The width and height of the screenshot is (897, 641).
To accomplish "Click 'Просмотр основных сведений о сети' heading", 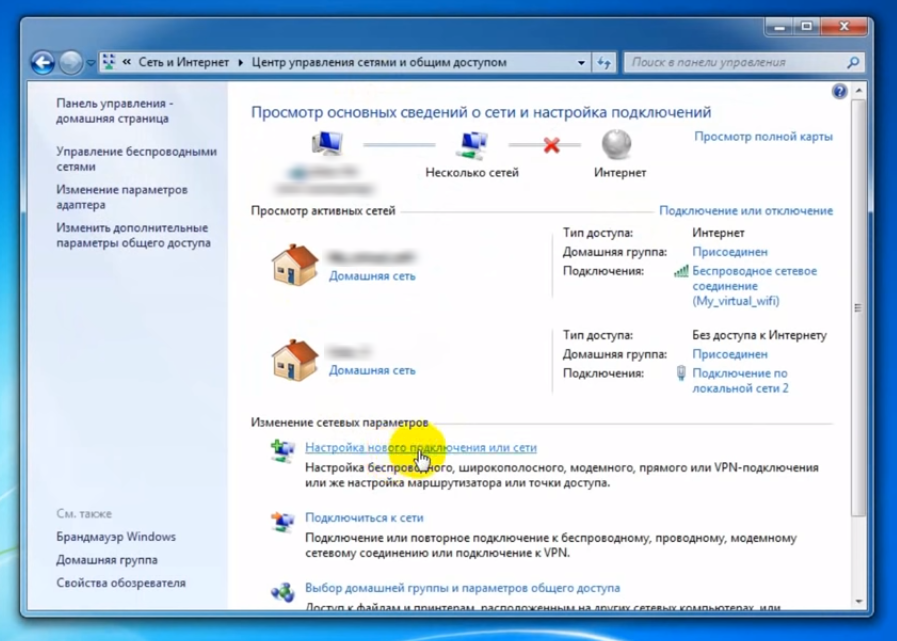I will click(481, 112).
